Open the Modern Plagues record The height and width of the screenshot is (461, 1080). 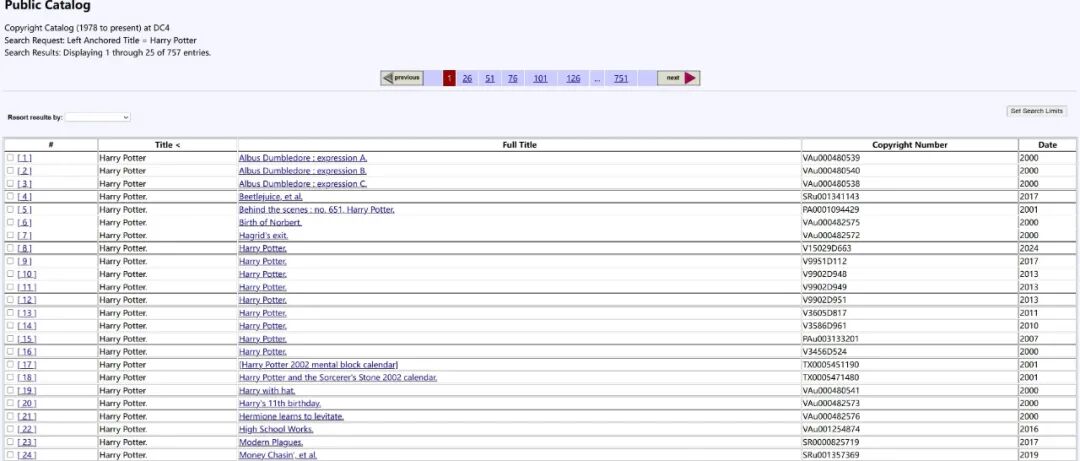coord(271,442)
